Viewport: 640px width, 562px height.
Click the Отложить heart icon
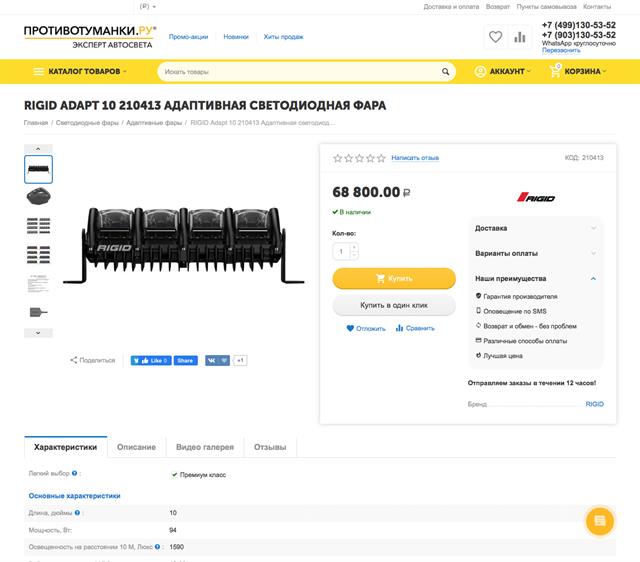click(x=350, y=328)
